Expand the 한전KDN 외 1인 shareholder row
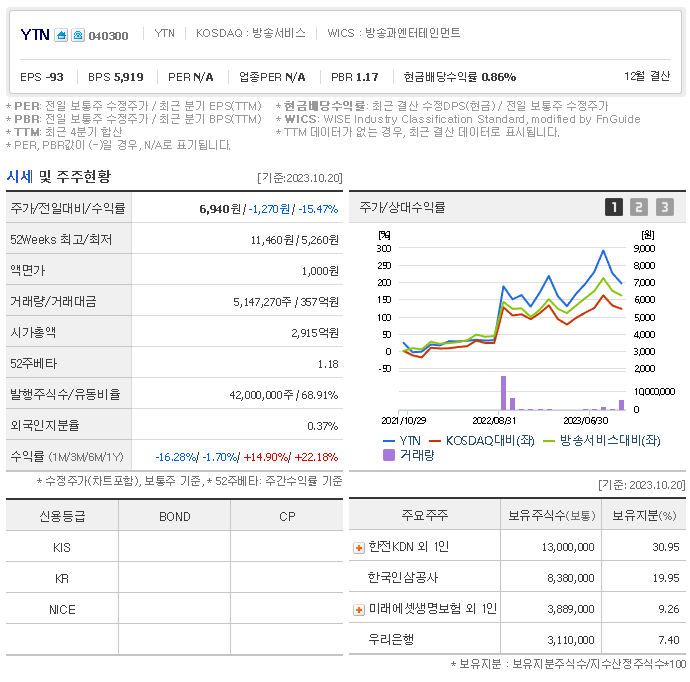This screenshot has height=682, width=690. pyautogui.click(x=359, y=548)
